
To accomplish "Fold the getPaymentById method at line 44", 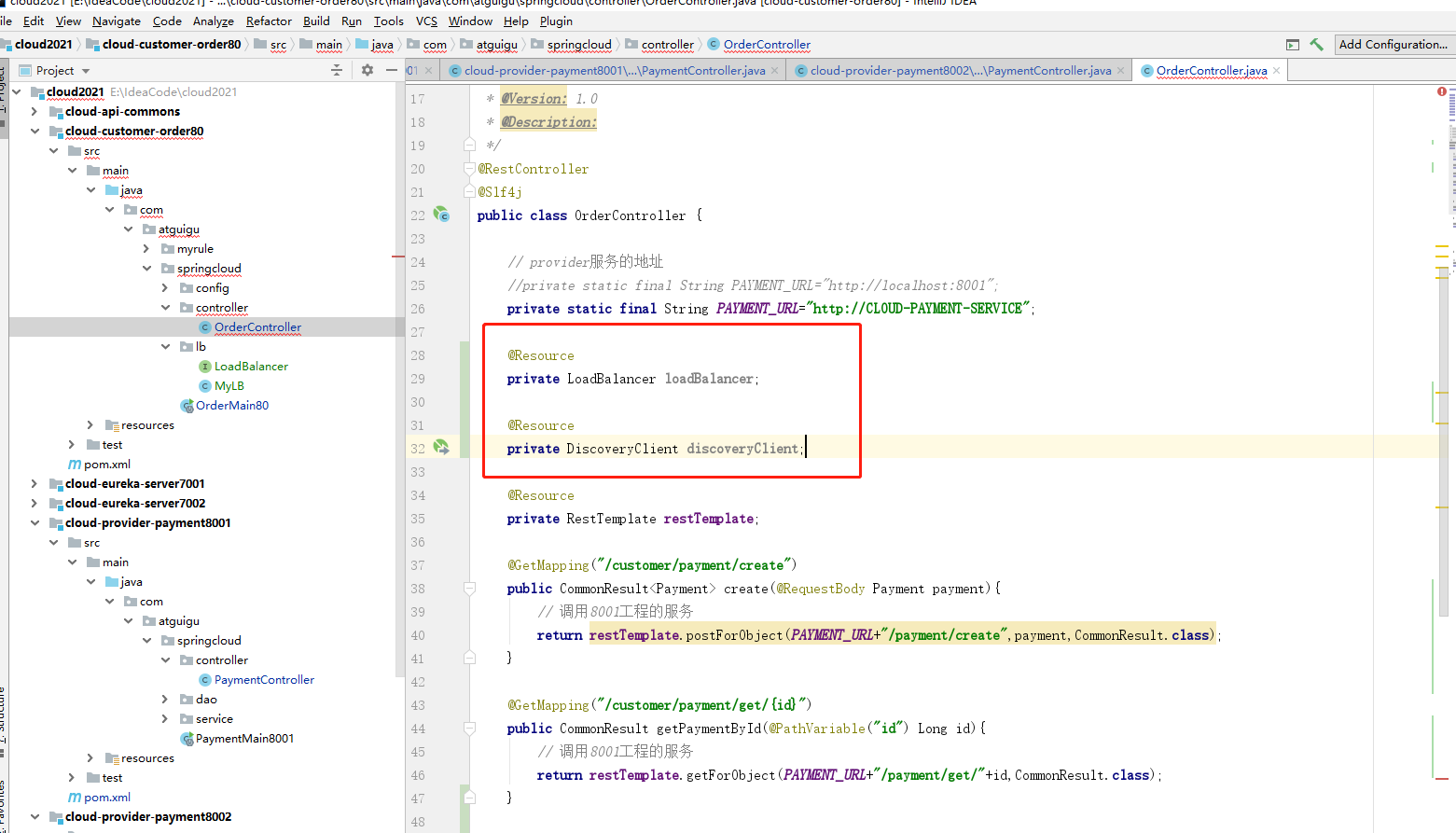I will [470, 729].
